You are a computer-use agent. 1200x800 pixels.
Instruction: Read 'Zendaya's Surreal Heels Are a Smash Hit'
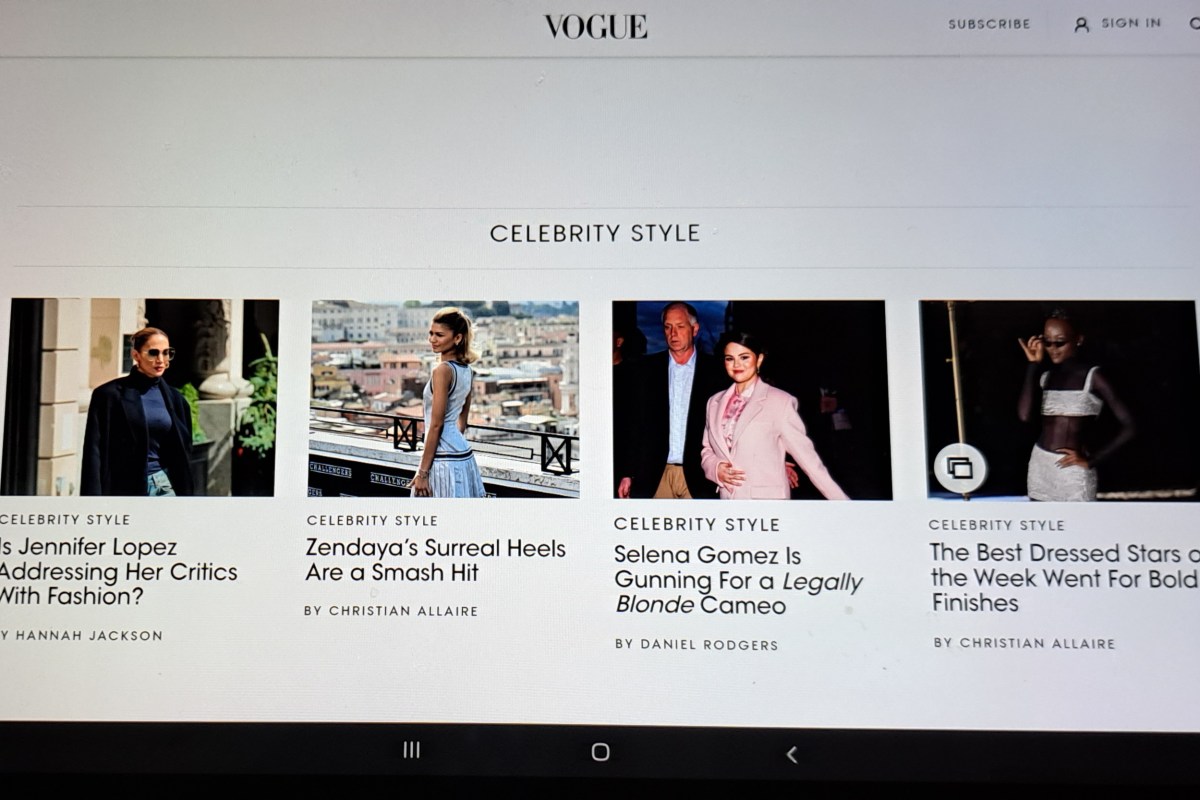coord(435,560)
